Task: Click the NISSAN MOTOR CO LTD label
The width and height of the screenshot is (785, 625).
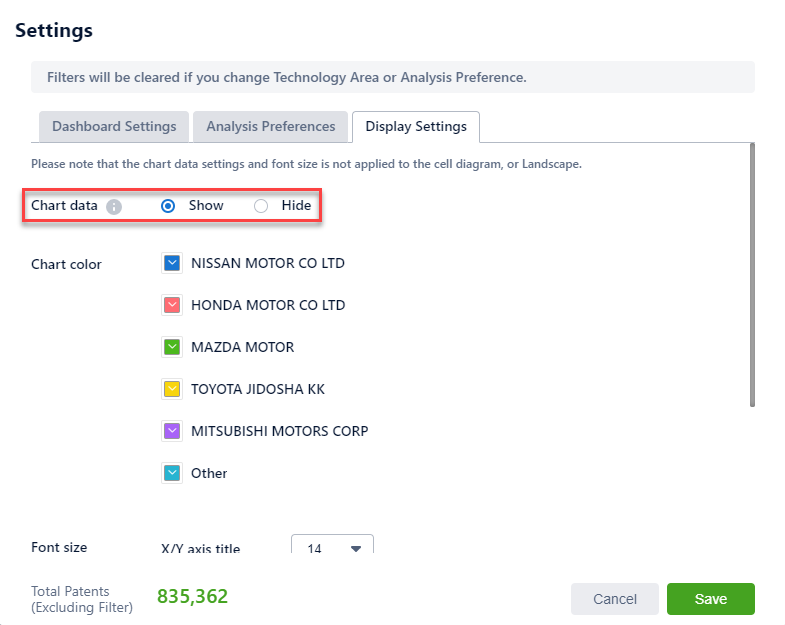Action: coord(267,263)
